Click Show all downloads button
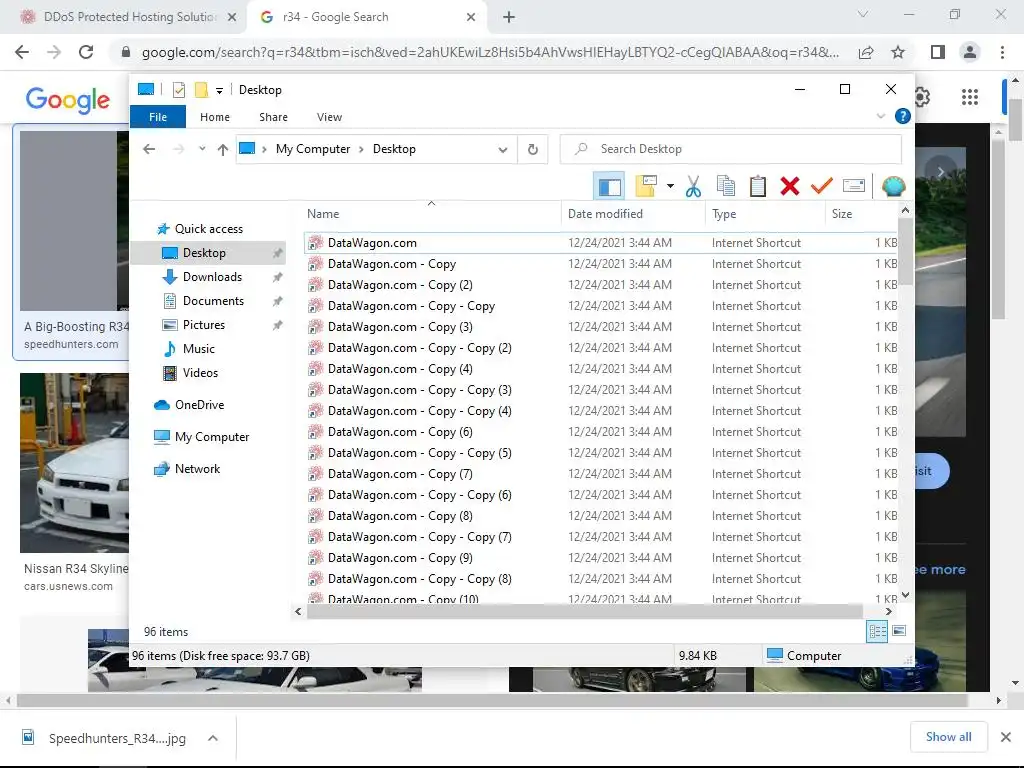 tap(948, 737)
